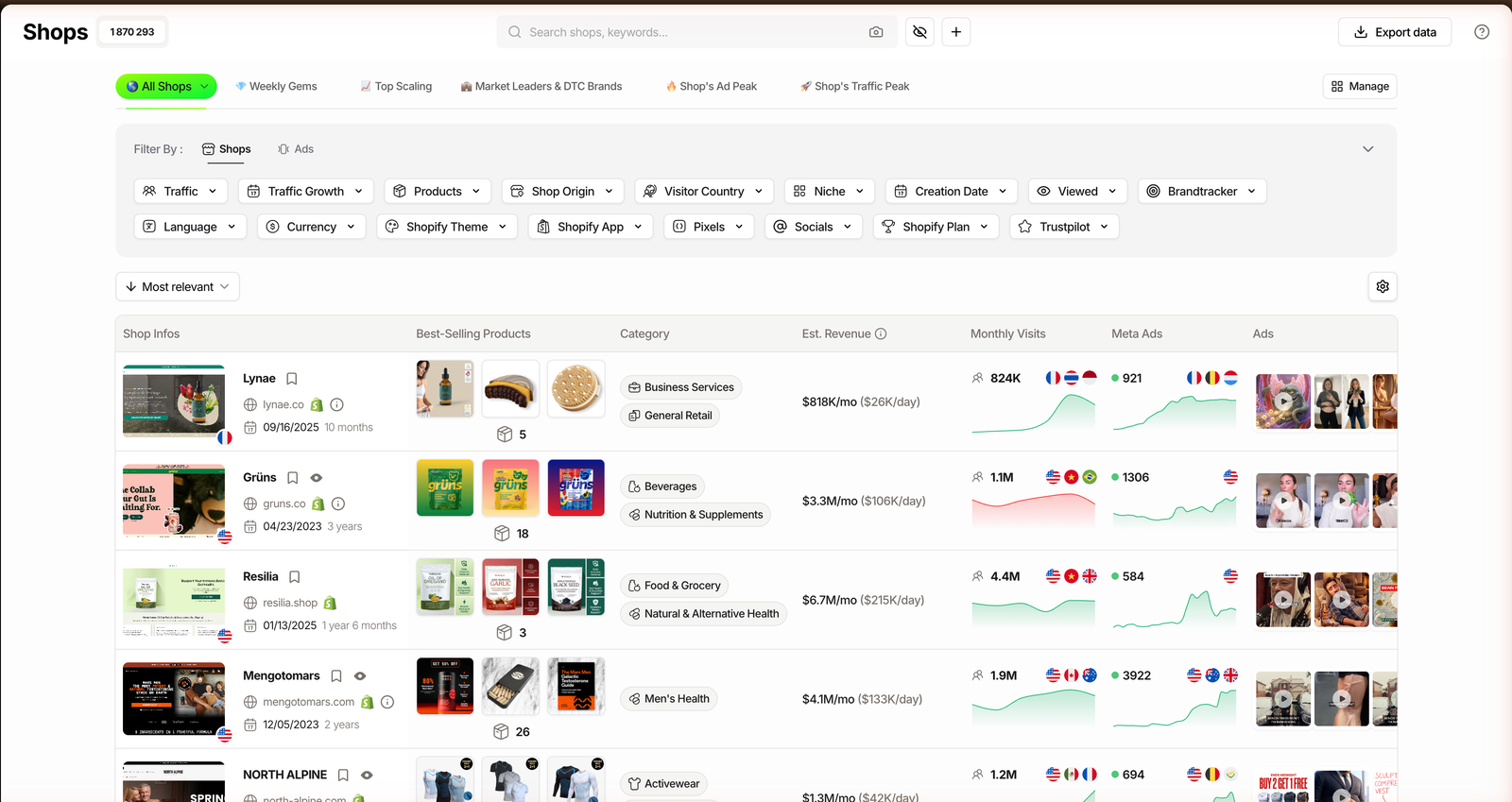Click the Export data button
1512x802 pixels.
[x=1395, y=32]
